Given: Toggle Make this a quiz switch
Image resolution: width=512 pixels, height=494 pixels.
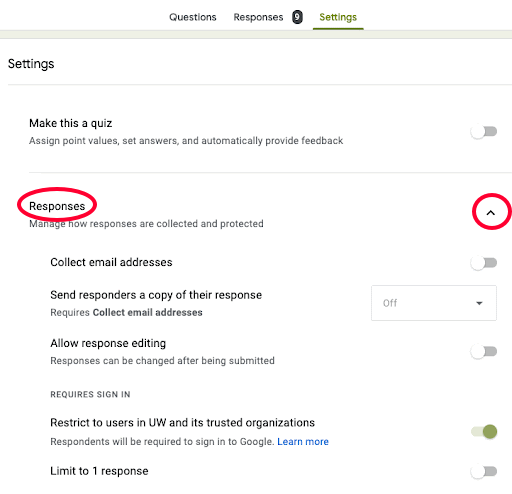Looking at the screenshot, I should pos(484,132).
